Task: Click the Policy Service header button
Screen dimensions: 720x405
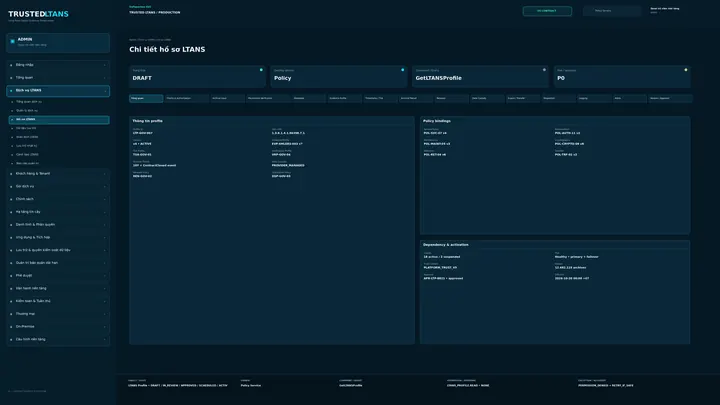Action: pyautogui.click(x=612, y=11)
